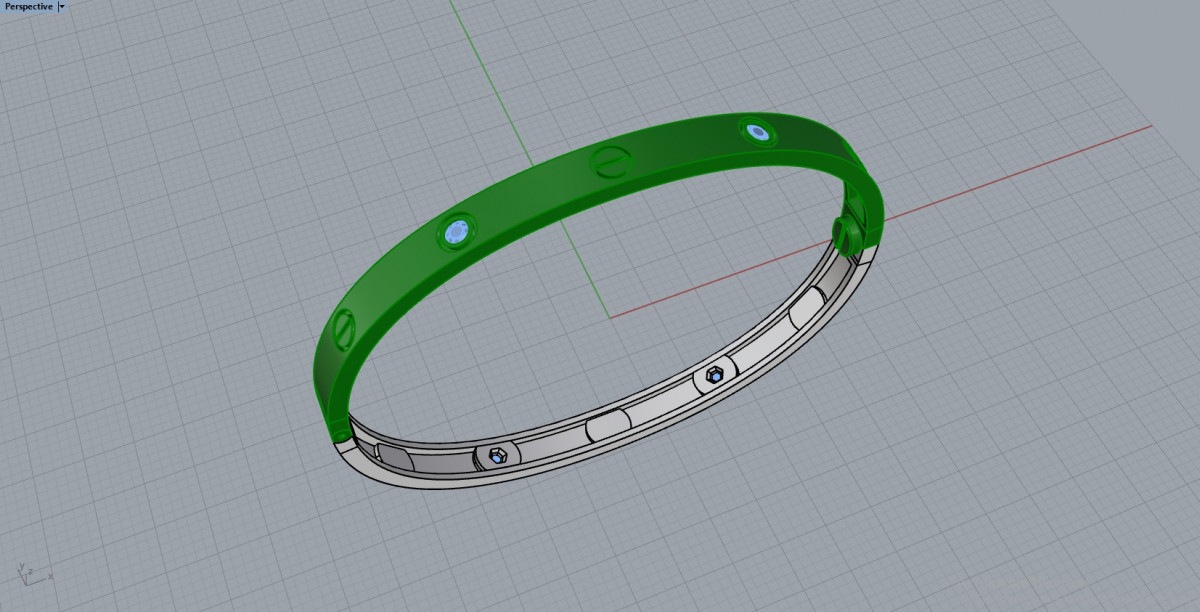This screenshot has width=1200, height=612.
Task: Open the viewport menu dropdown arrow beside Perspective
Action: click(62, 6)
